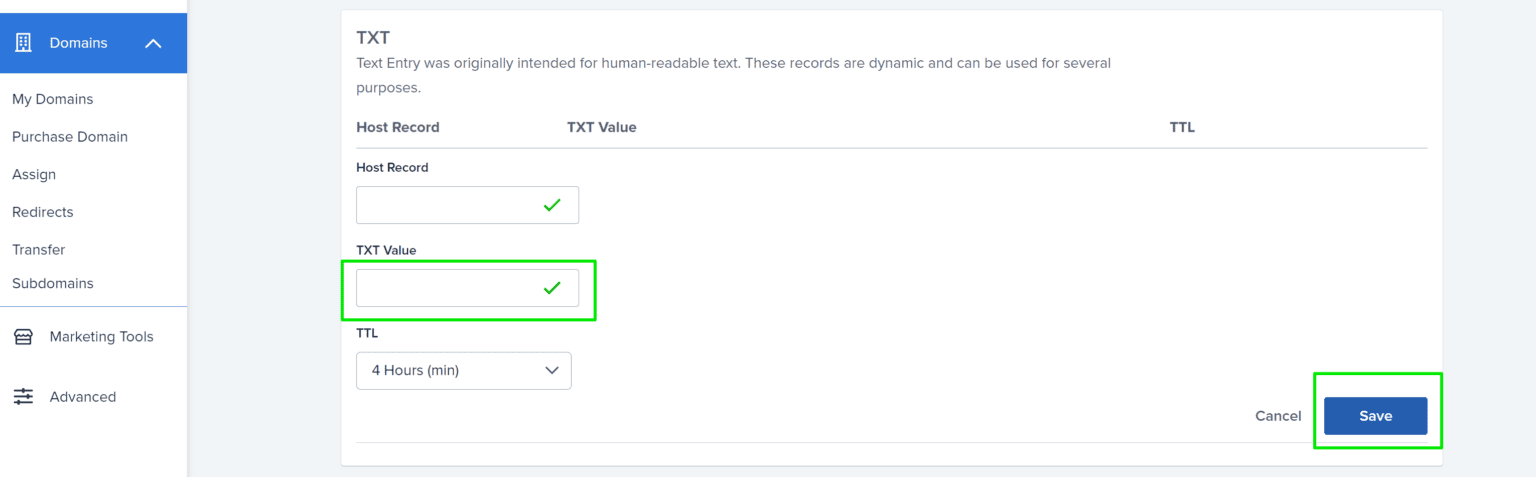Viewport: 1536px width, 477px height.
Task: Save the TXT record
Action: coord(1375,416)
